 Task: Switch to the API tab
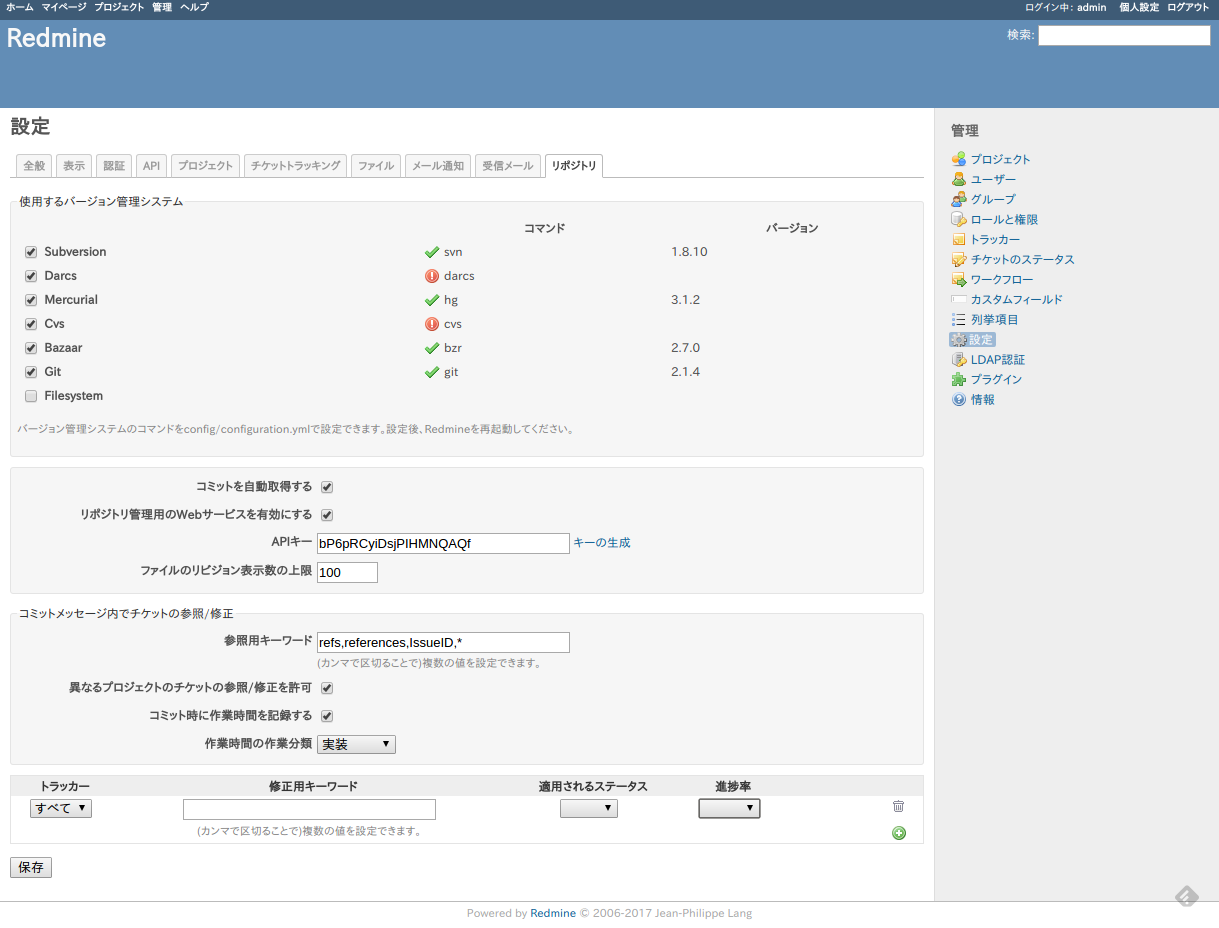151,166
